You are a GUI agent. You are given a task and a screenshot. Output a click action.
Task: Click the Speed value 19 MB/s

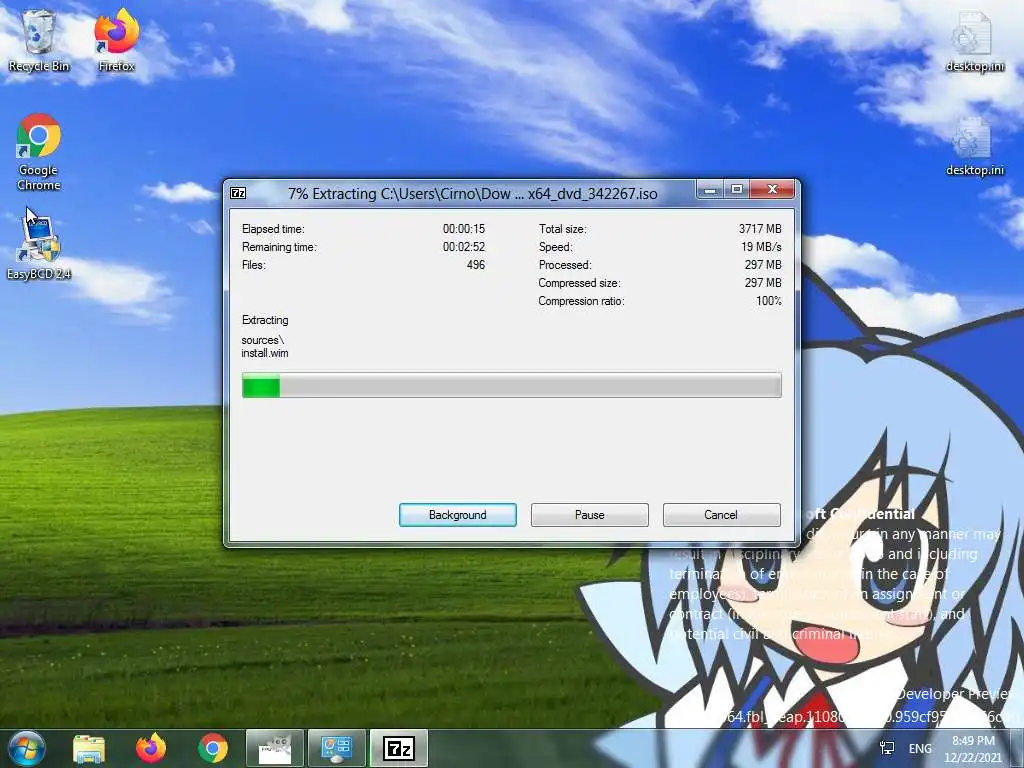pyautogui.click(x=761, y=247)
